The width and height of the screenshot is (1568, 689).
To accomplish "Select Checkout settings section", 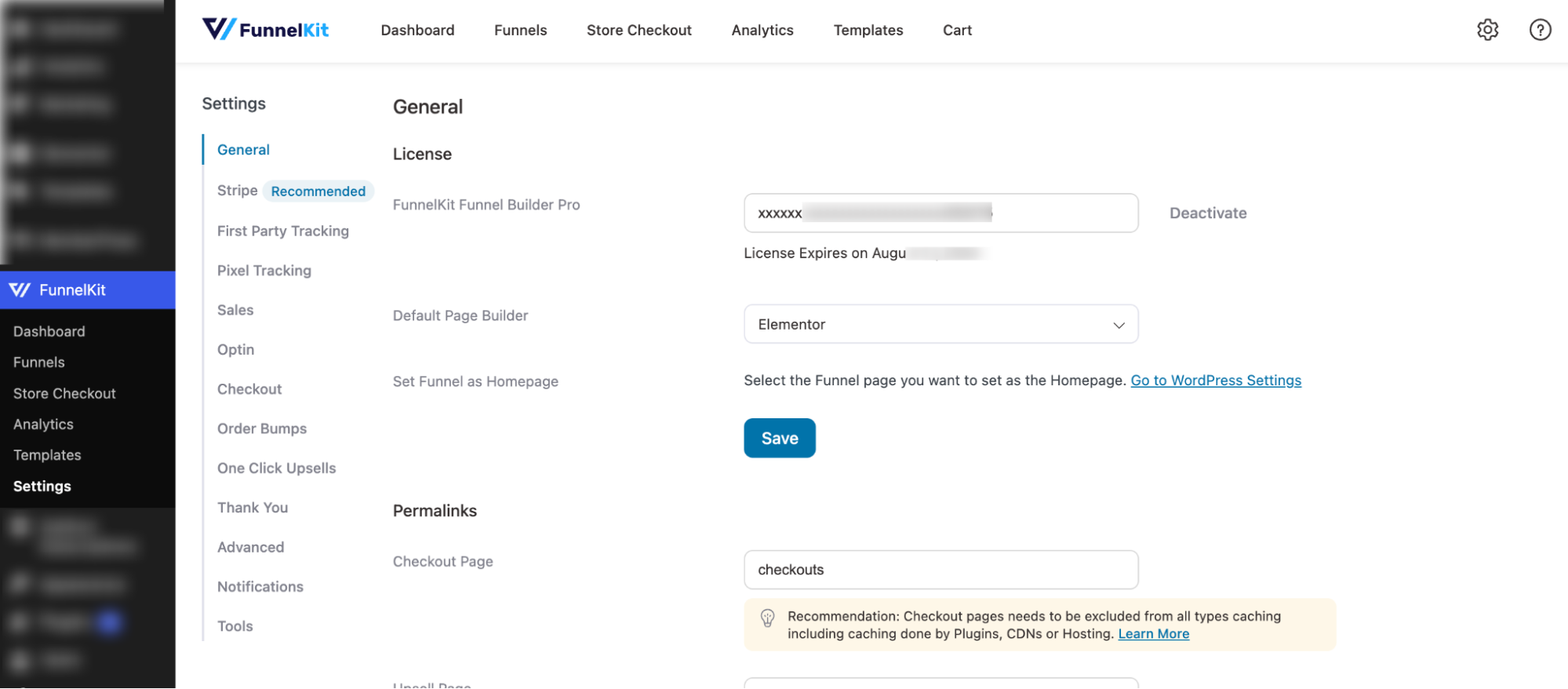I will pyautogui.click(x=249, y=389).
